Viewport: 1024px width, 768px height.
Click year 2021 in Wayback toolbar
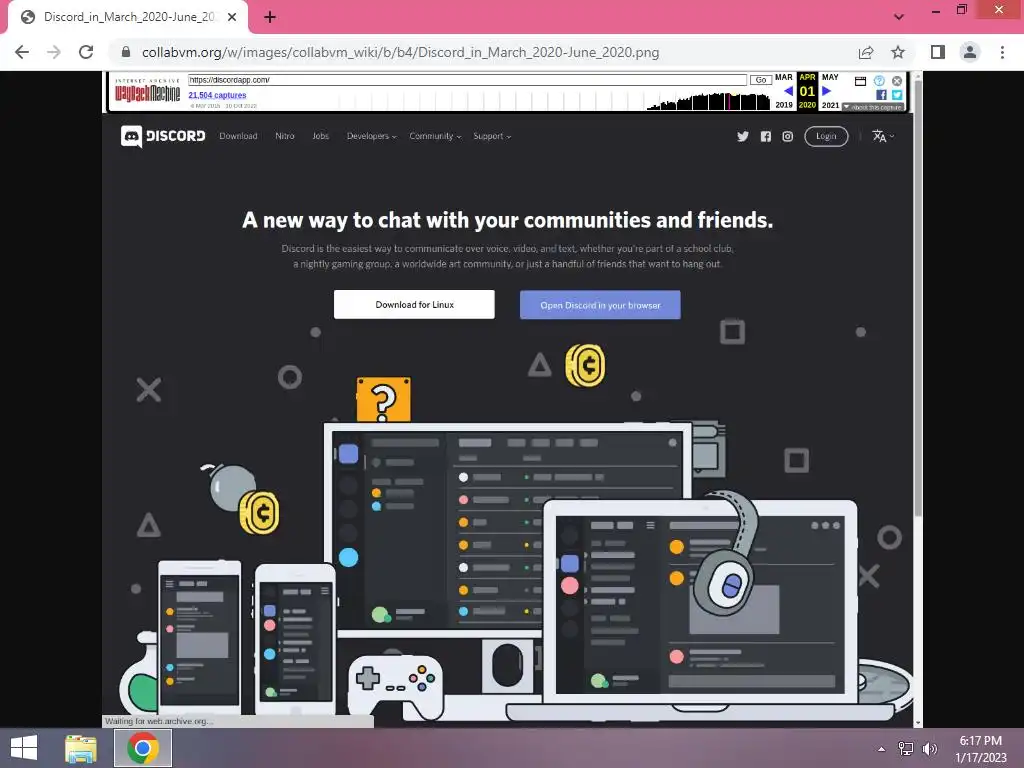830,105
